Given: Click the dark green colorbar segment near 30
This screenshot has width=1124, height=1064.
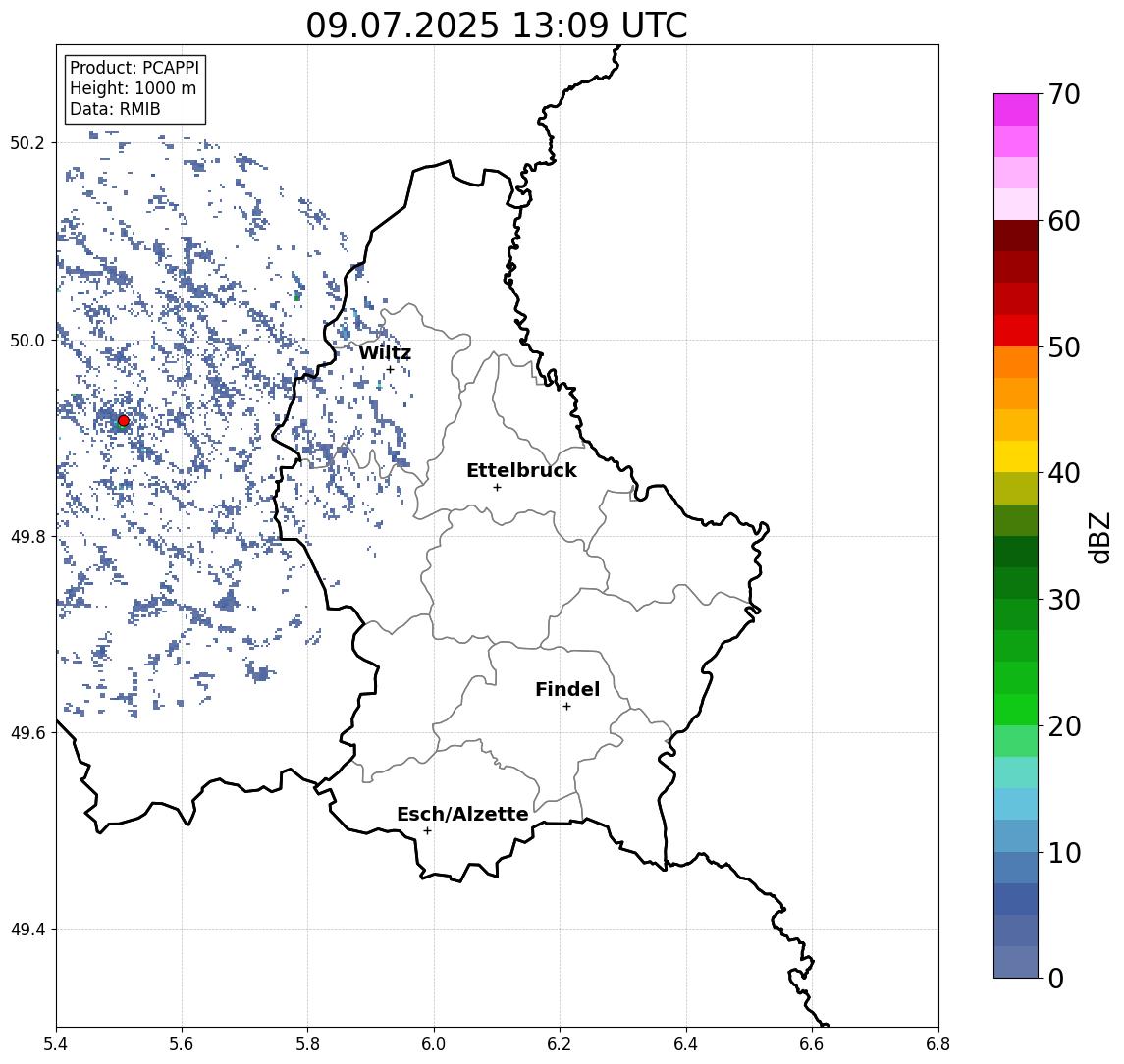Looking at the screenshot, I should [1016, 583].
